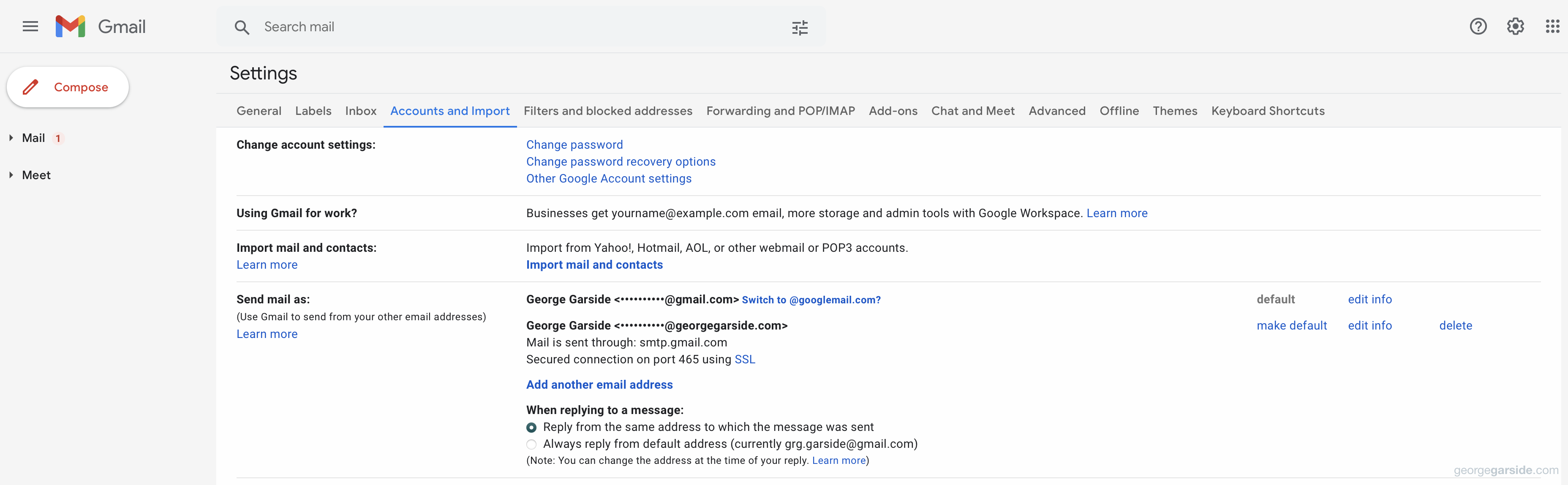This screenshot has height=485, width=1568.
Task: Click 'edit info' for georgegarside.com address
Action: tap(1370, 325)
